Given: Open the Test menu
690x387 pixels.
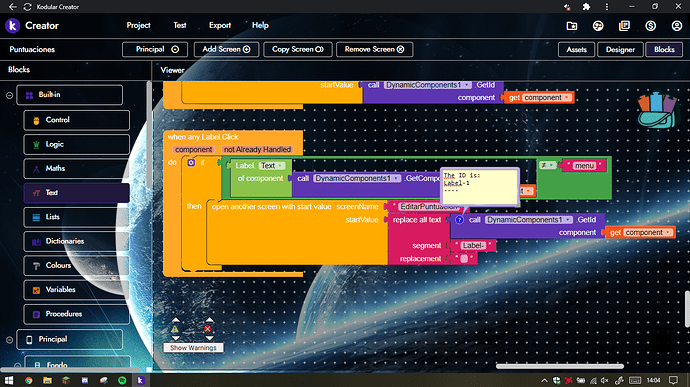Looking at the screenshot, I should tap(180, 26).
